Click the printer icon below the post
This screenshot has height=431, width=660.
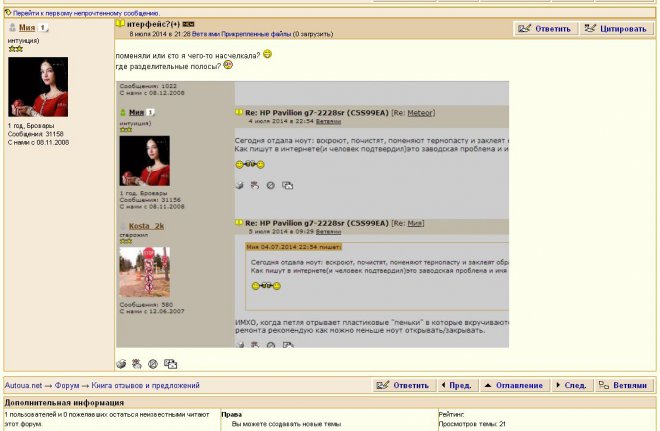122,363
